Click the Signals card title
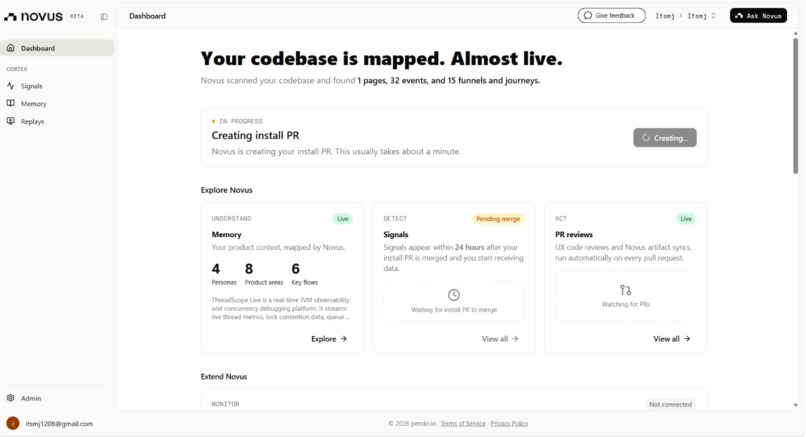Image resolution: width=806 pixels, height=437 pixels. pyautogui.click(x=396, y=234)
